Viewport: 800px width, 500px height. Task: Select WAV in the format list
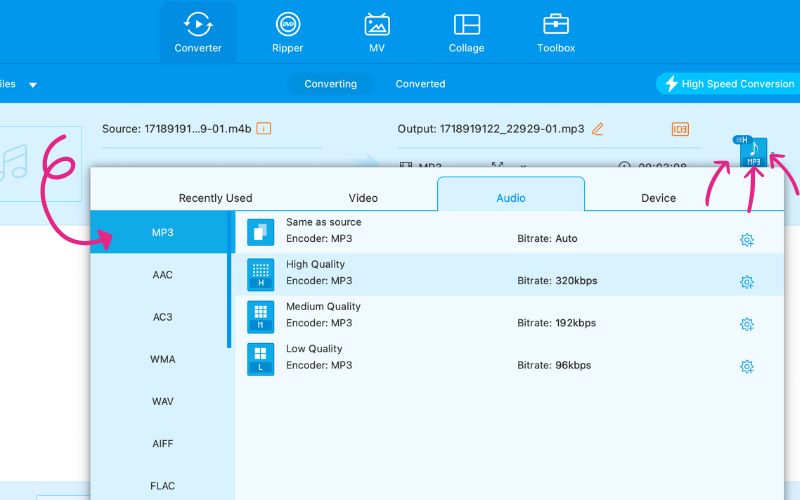[162, 401]
